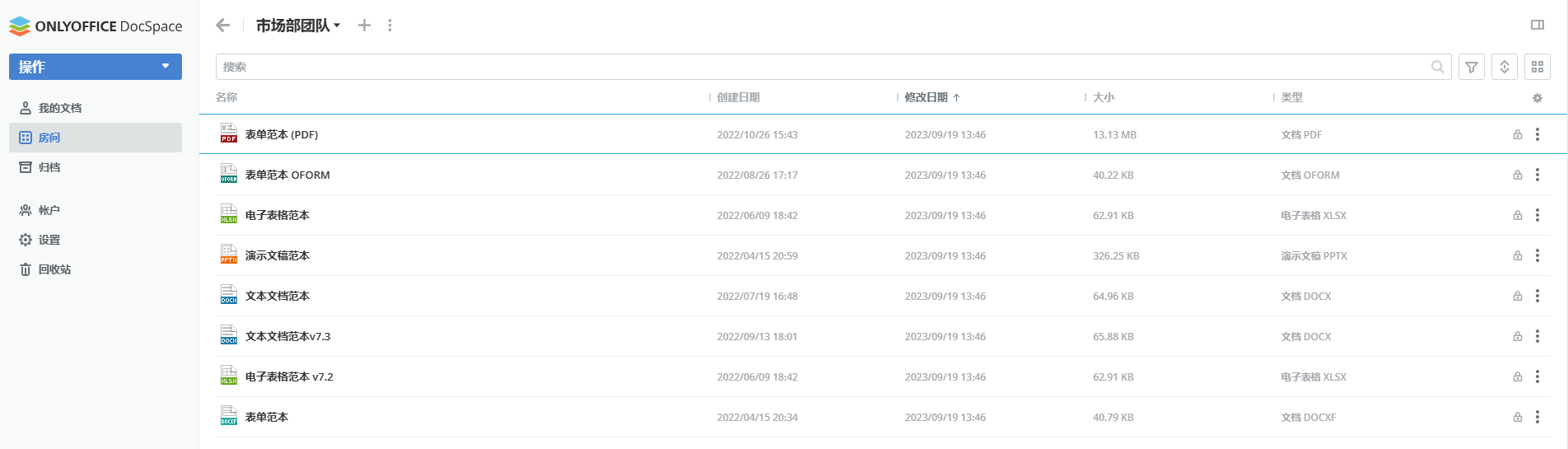1568x449 pixels.
Task: Click the back arrow icon
Action: 222,26
